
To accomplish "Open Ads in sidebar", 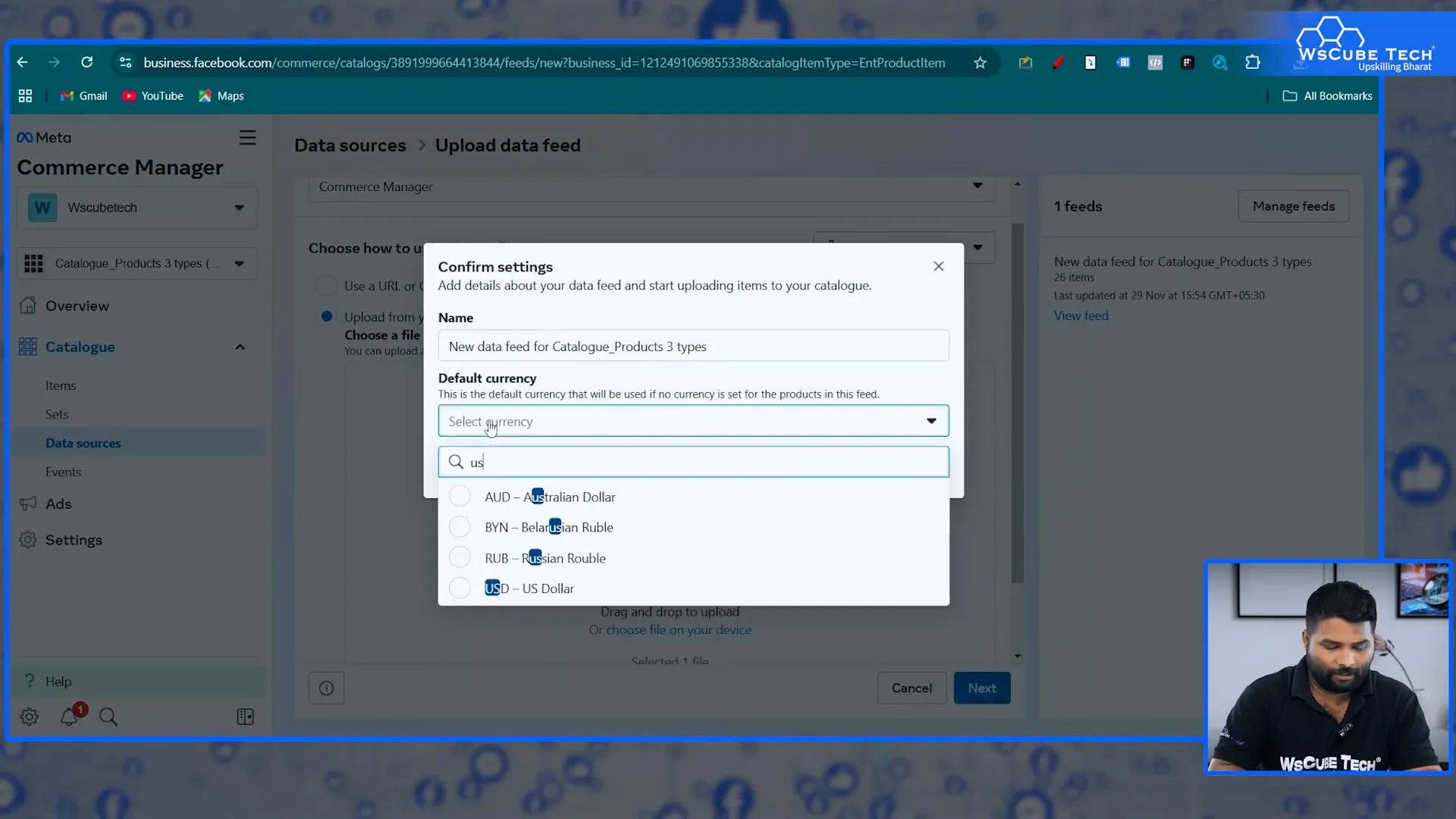I will pyautogui.click(x=58, y=504).
